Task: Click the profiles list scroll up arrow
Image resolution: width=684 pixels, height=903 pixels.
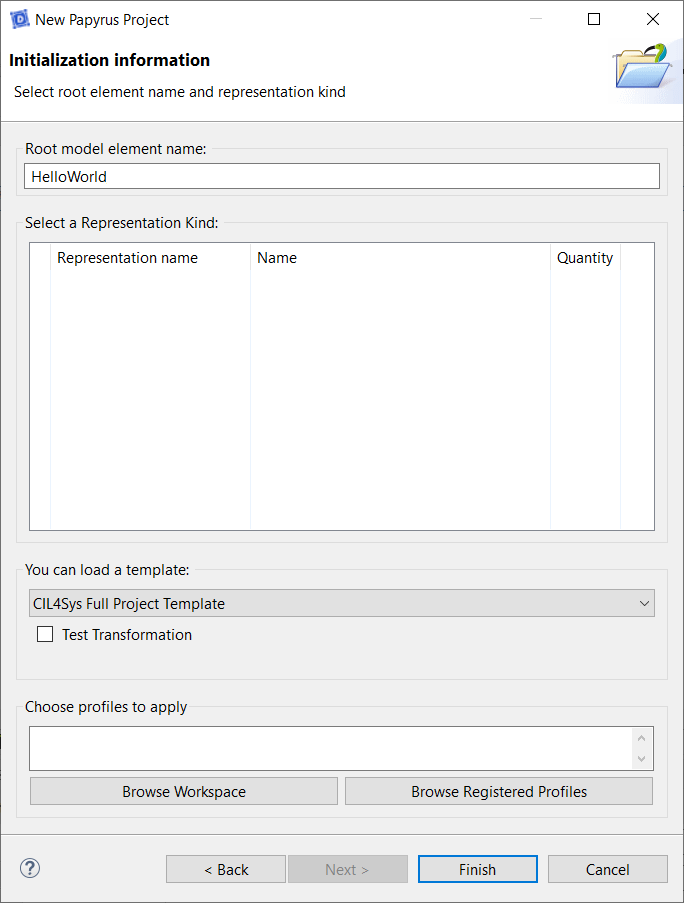Action: pyautogui.click(x=641, y=738)
